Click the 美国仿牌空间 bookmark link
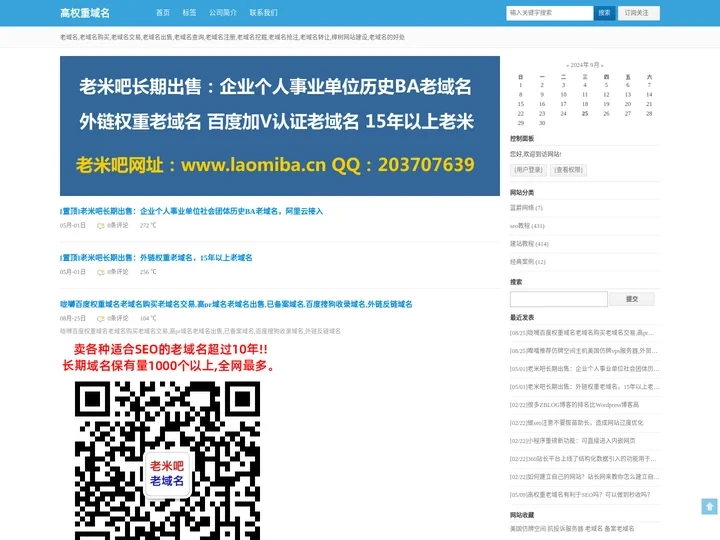The image size is (720, 540). pyautogui.click(x=528, y=529)
